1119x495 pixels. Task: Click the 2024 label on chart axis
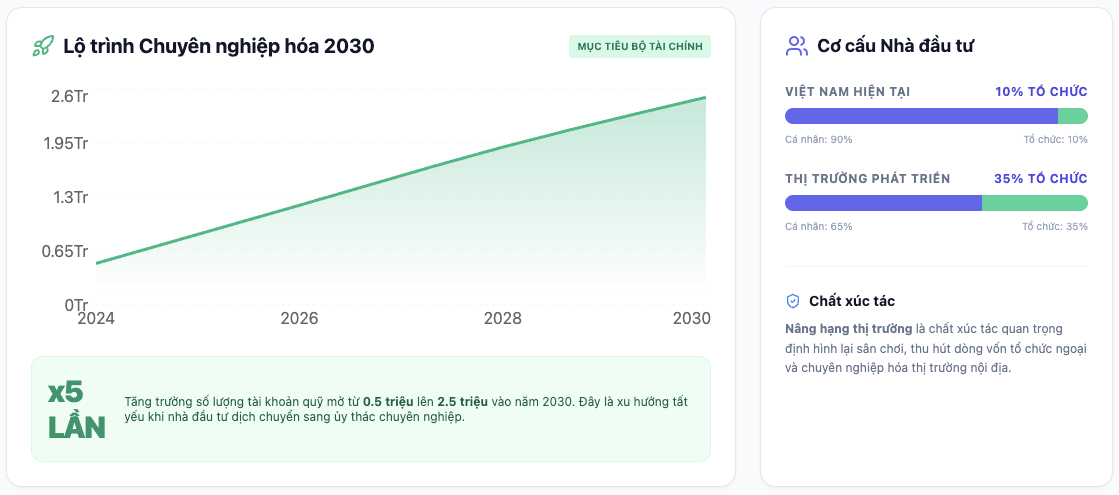(x=96, y=319)
